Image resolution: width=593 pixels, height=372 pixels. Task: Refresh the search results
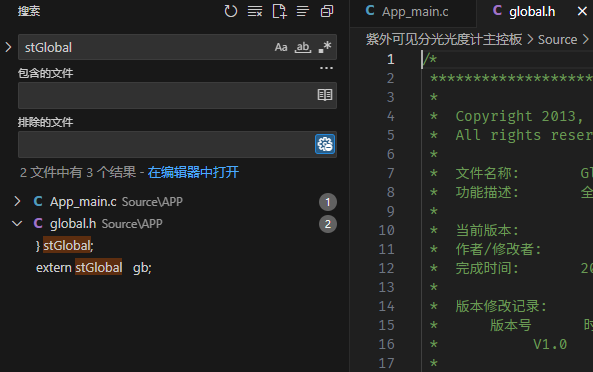tap(231, 11)
